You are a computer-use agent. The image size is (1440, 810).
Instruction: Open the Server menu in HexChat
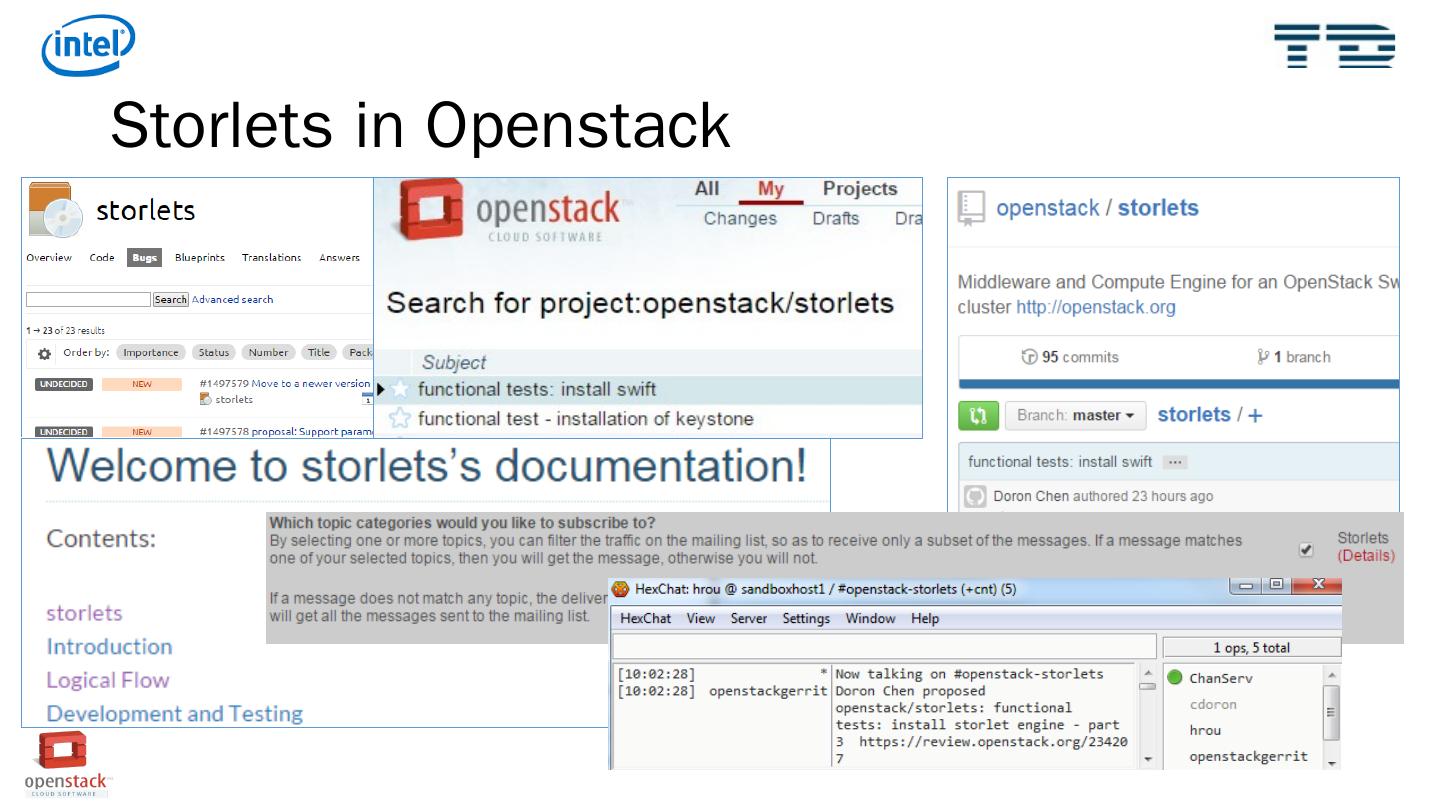tap(748, 619)
